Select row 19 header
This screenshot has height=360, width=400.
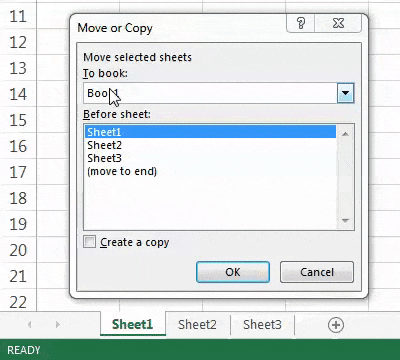pyautogui.click(x=18, y=224)
